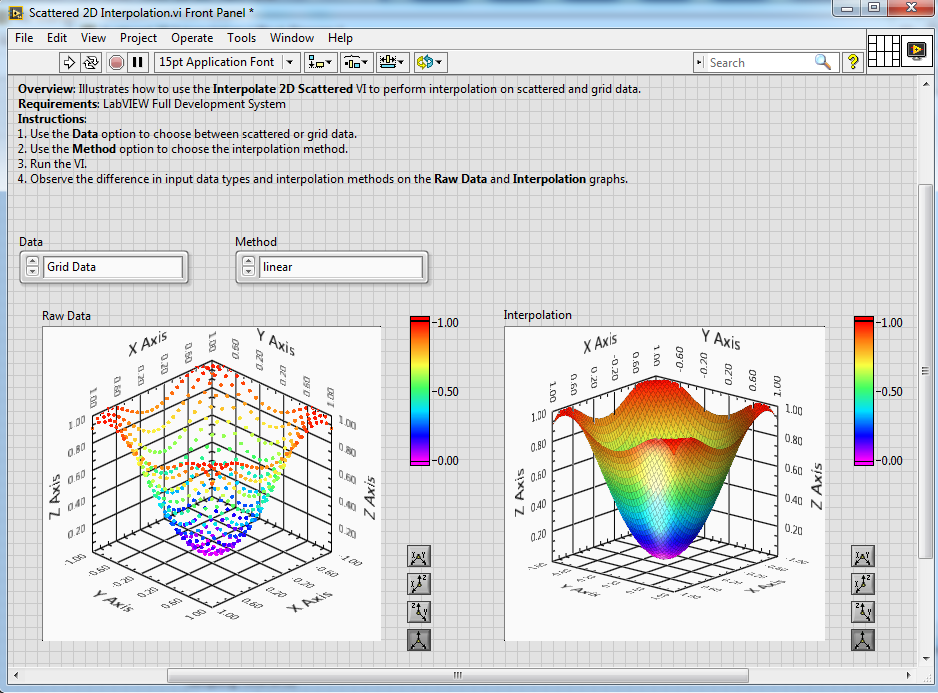This screenshot has width=938, height=693.
Task: Open the Distribute Objects tool
Action: 356,62
